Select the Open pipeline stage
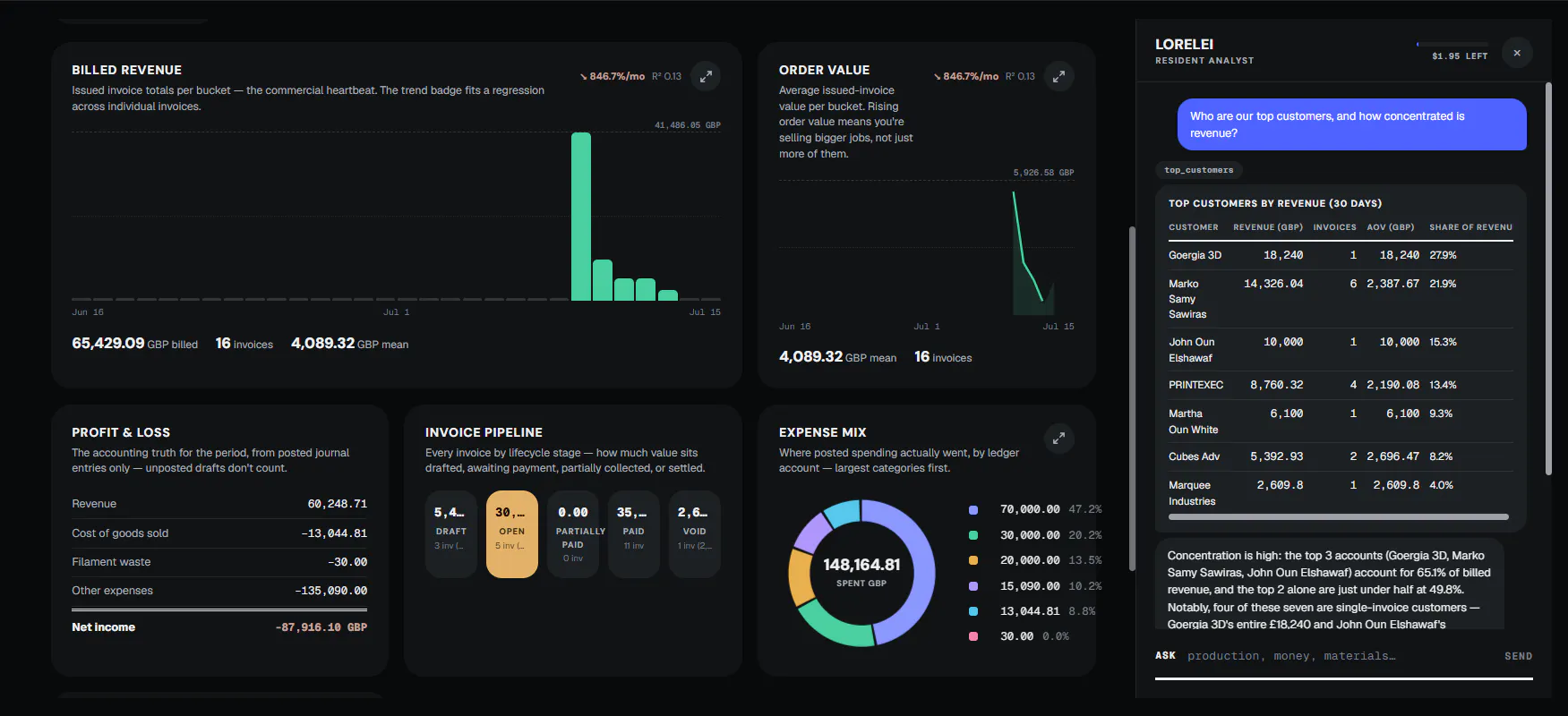 tap(511, 533)
